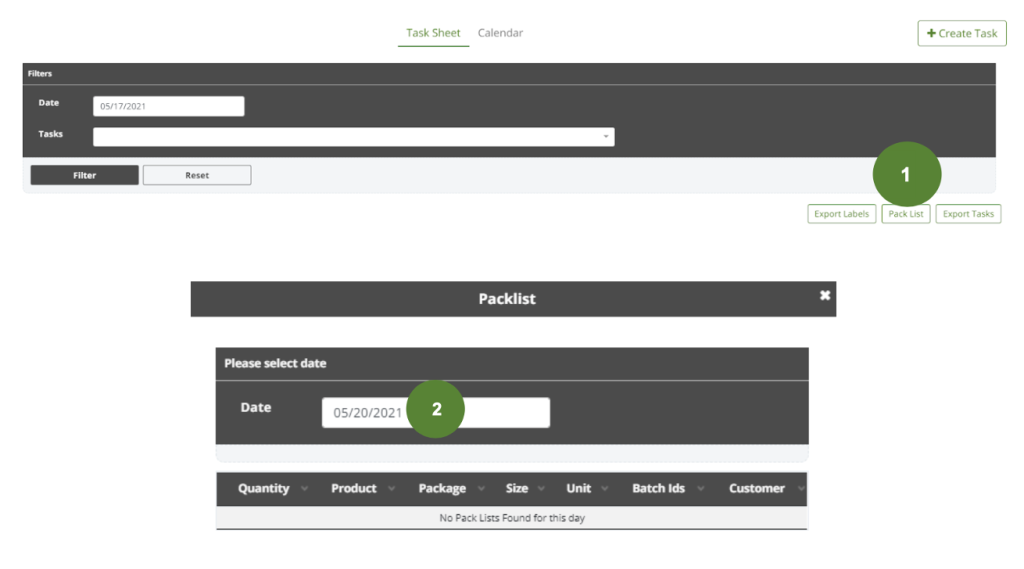Expand the Batch Ids column menu arrow
The image size is (1024, 569).
(x=700, y=489)
